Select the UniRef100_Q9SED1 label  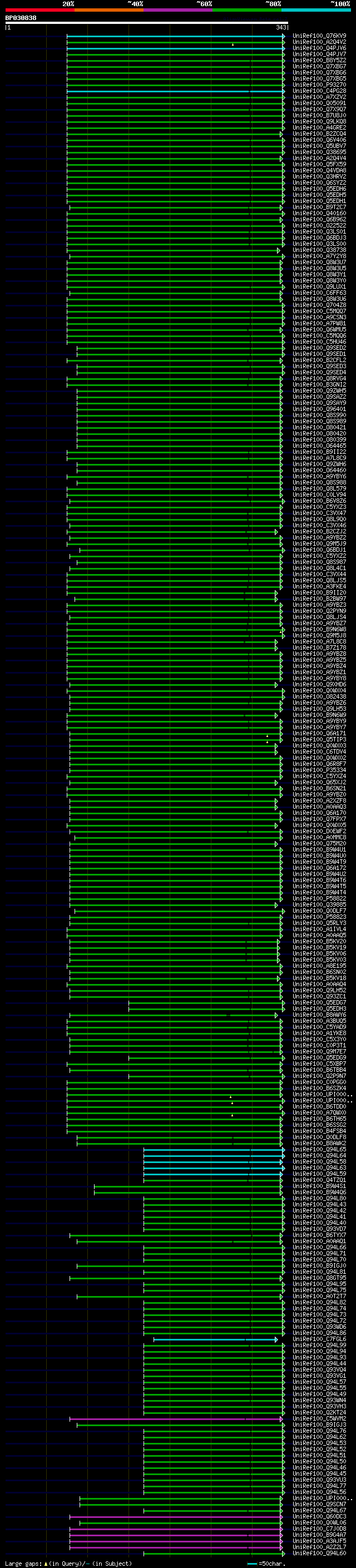tap(319, 354)
